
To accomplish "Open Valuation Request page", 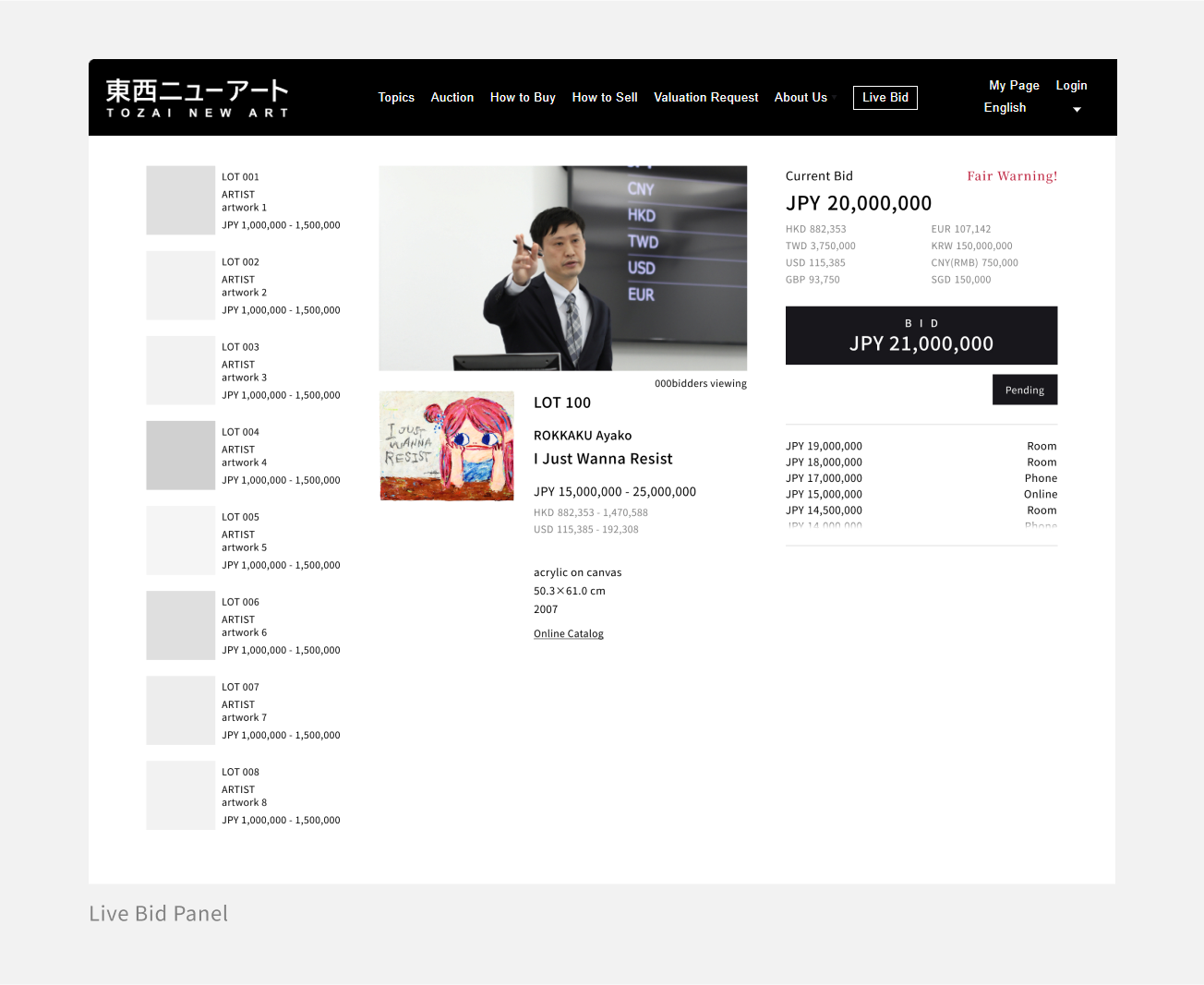I will 705,97.
